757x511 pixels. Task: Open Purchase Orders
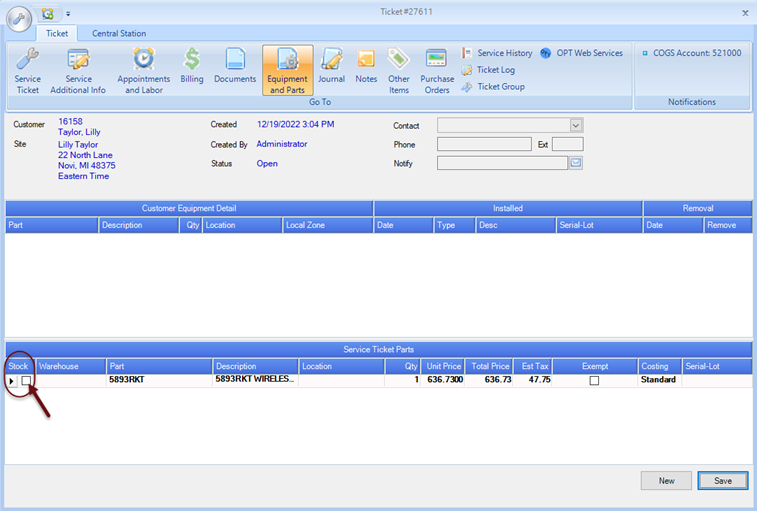pyautogui.click(x=436, y=69)
